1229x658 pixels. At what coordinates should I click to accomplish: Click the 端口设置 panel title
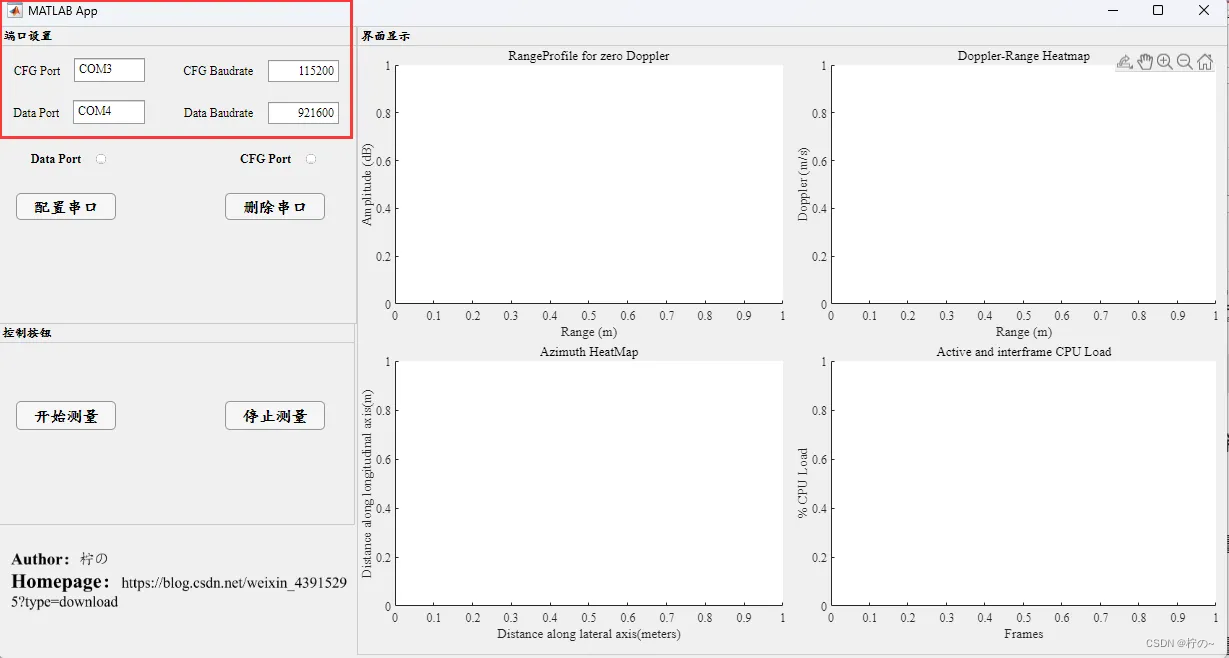(x=28, y=36)
